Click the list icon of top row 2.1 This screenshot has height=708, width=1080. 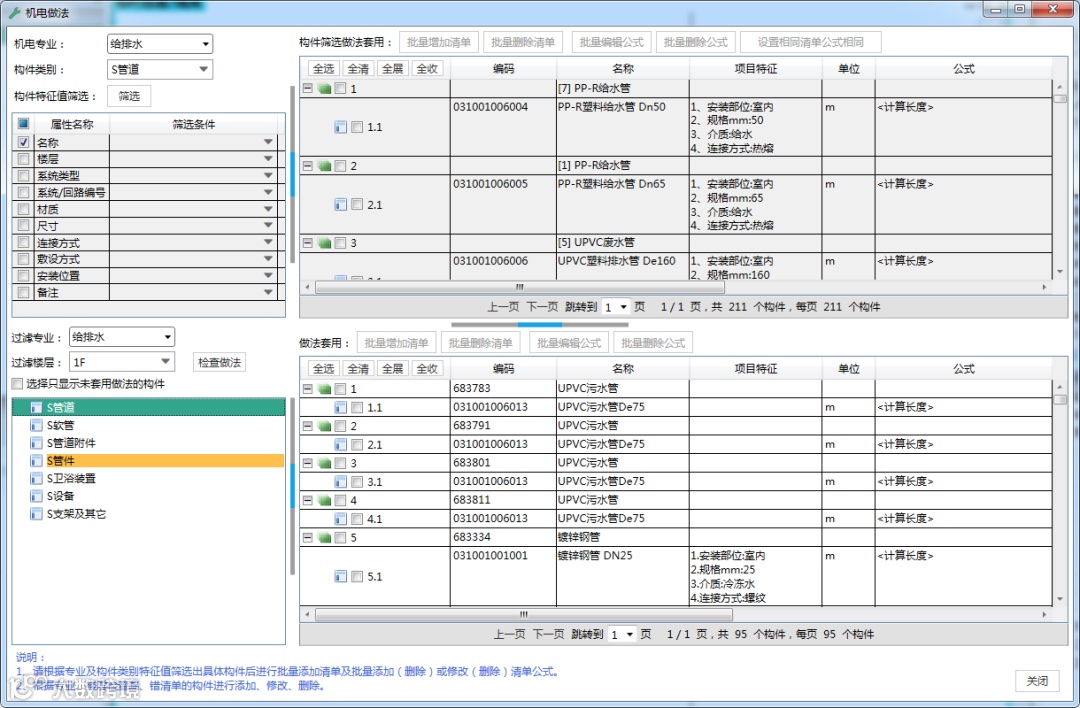click(x=340, y=205)
